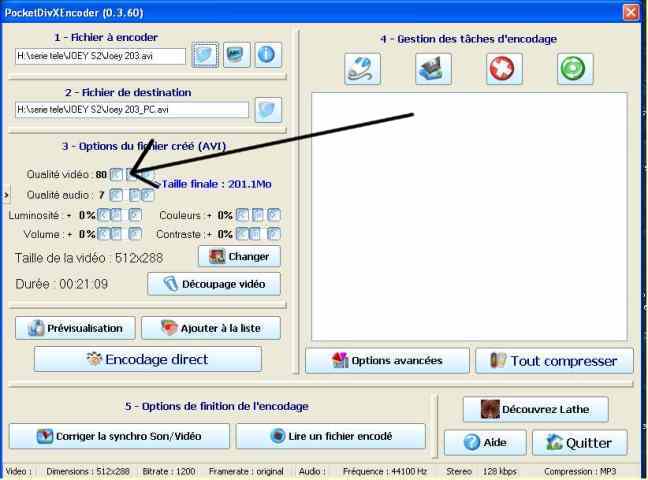This screenshot has width=648, height=480.
Task: Click 'Framerate : original' in the status bar
Action: 246,471
